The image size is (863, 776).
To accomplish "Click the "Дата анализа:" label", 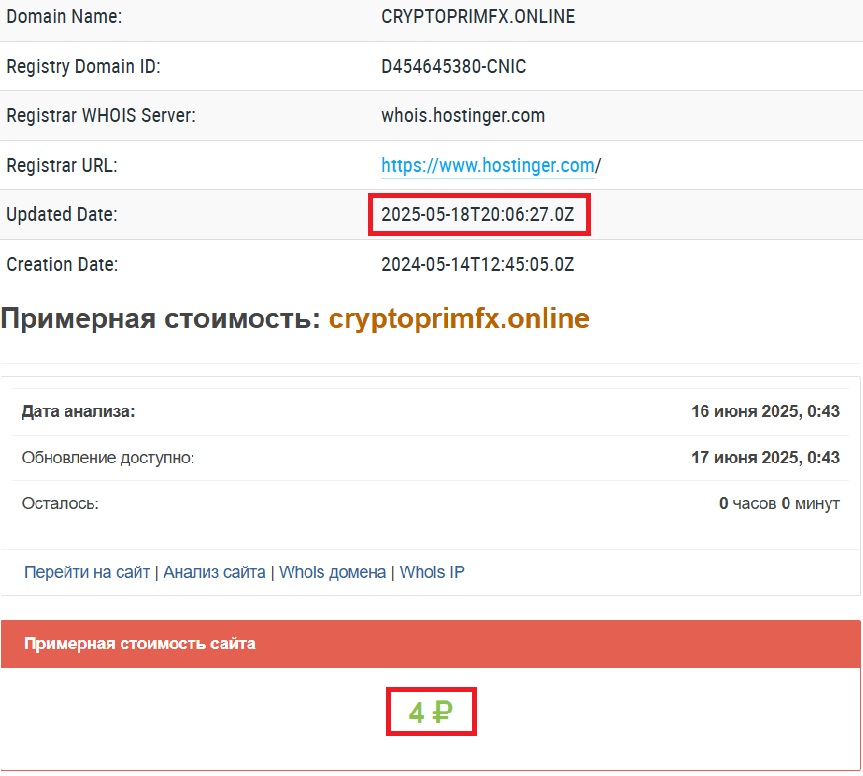I will (x=78, y=411).
